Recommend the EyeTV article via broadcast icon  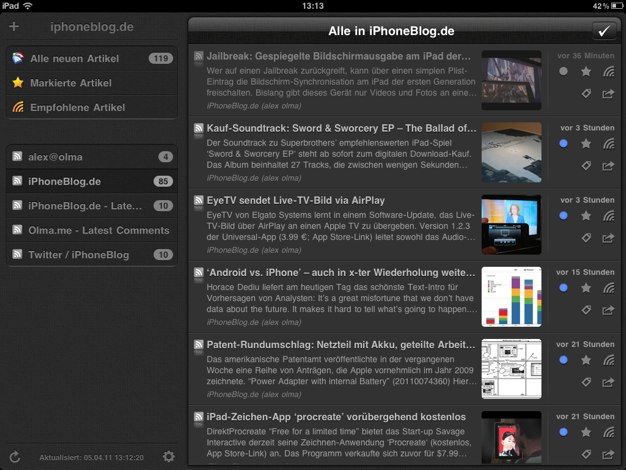click(x=609, y=216)
